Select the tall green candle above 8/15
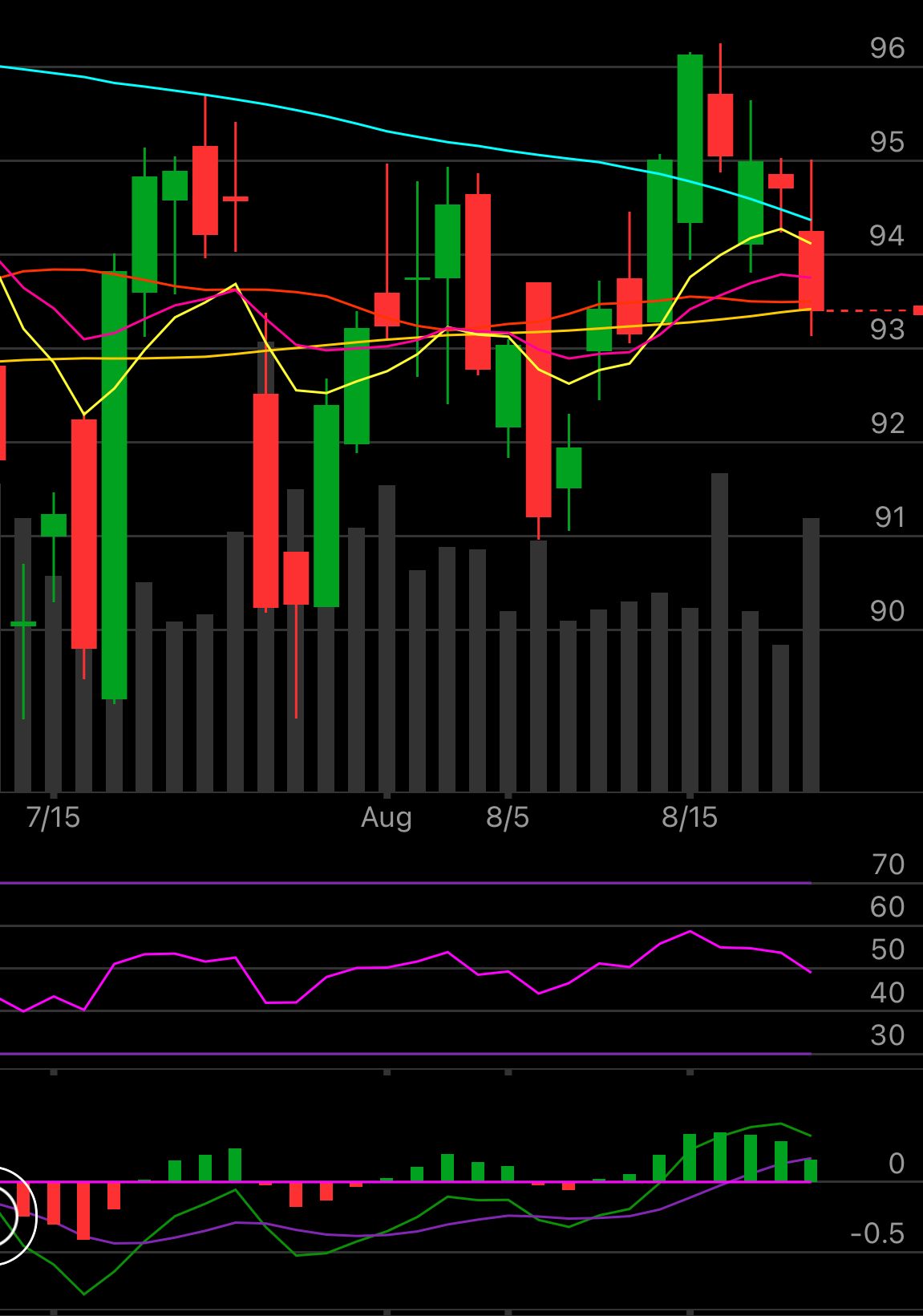 tap(690, 139)
